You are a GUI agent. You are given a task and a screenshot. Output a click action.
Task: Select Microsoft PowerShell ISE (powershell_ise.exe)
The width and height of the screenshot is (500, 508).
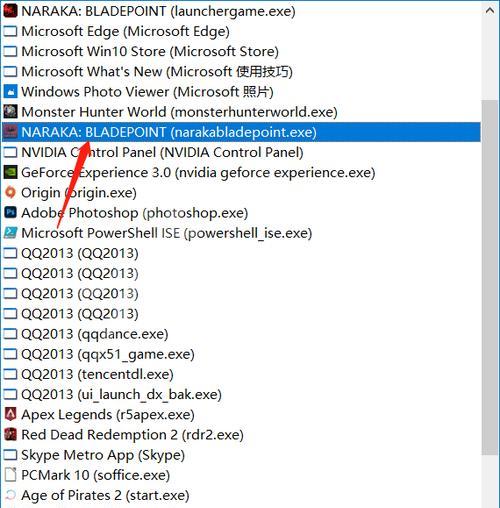point(241,233)
